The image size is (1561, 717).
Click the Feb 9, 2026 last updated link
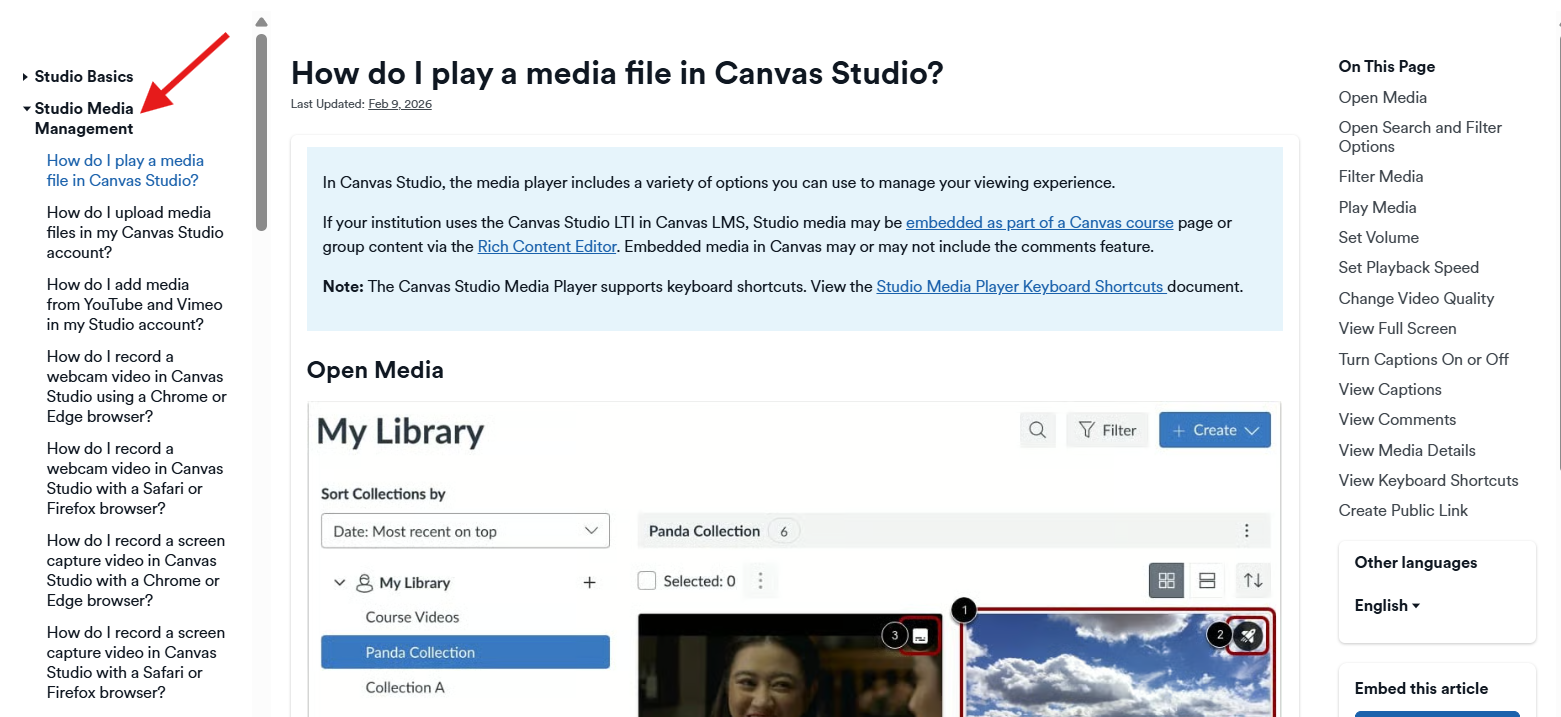[x=400, y=104]
